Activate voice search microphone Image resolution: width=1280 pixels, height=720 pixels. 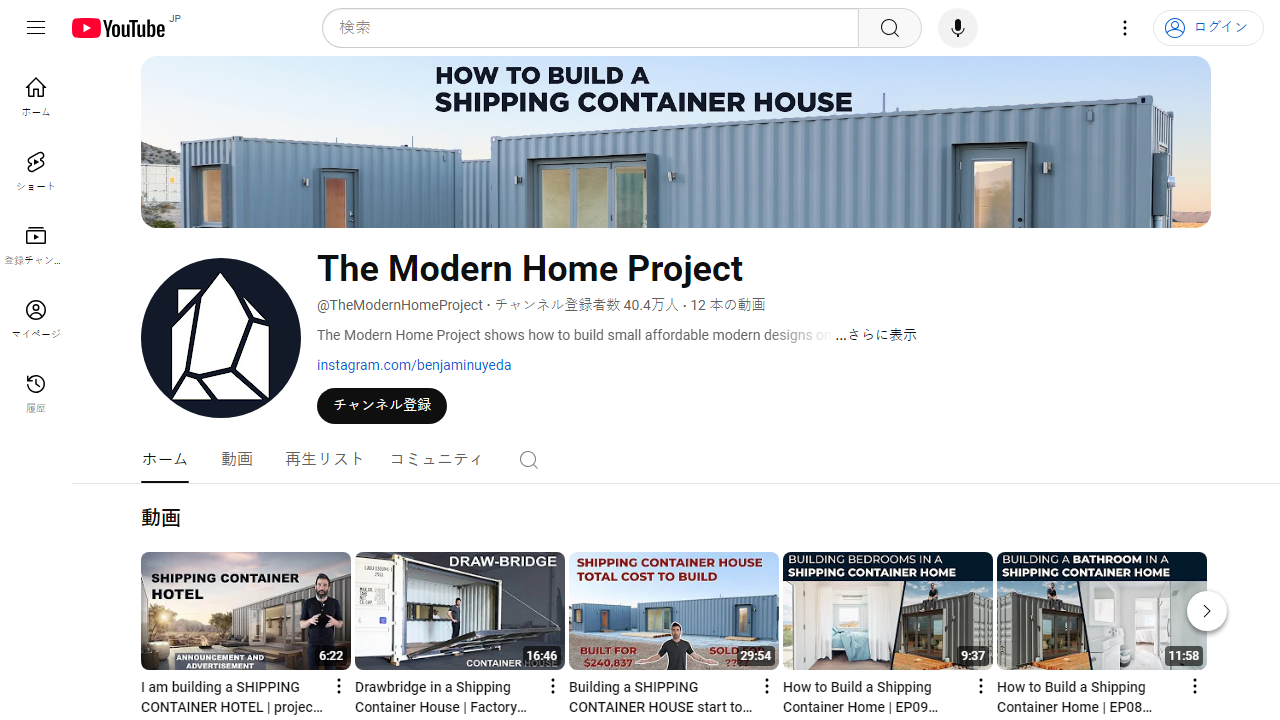(958, 28)
